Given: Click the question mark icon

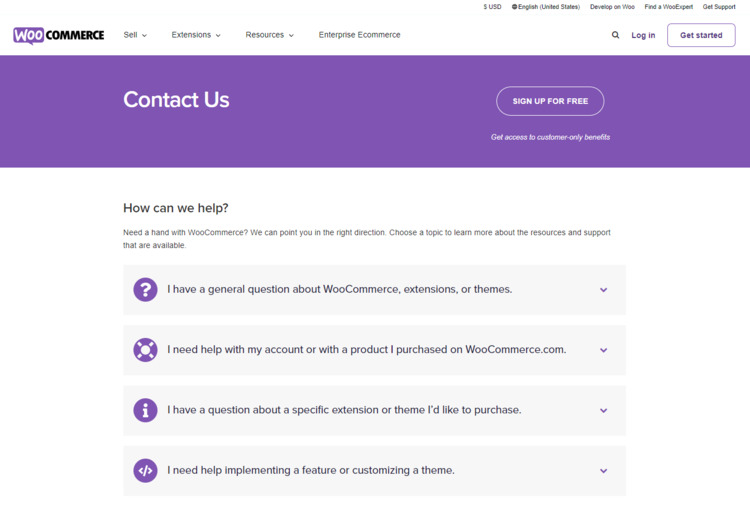Looking at the screenshot, I should coord(145,290).
